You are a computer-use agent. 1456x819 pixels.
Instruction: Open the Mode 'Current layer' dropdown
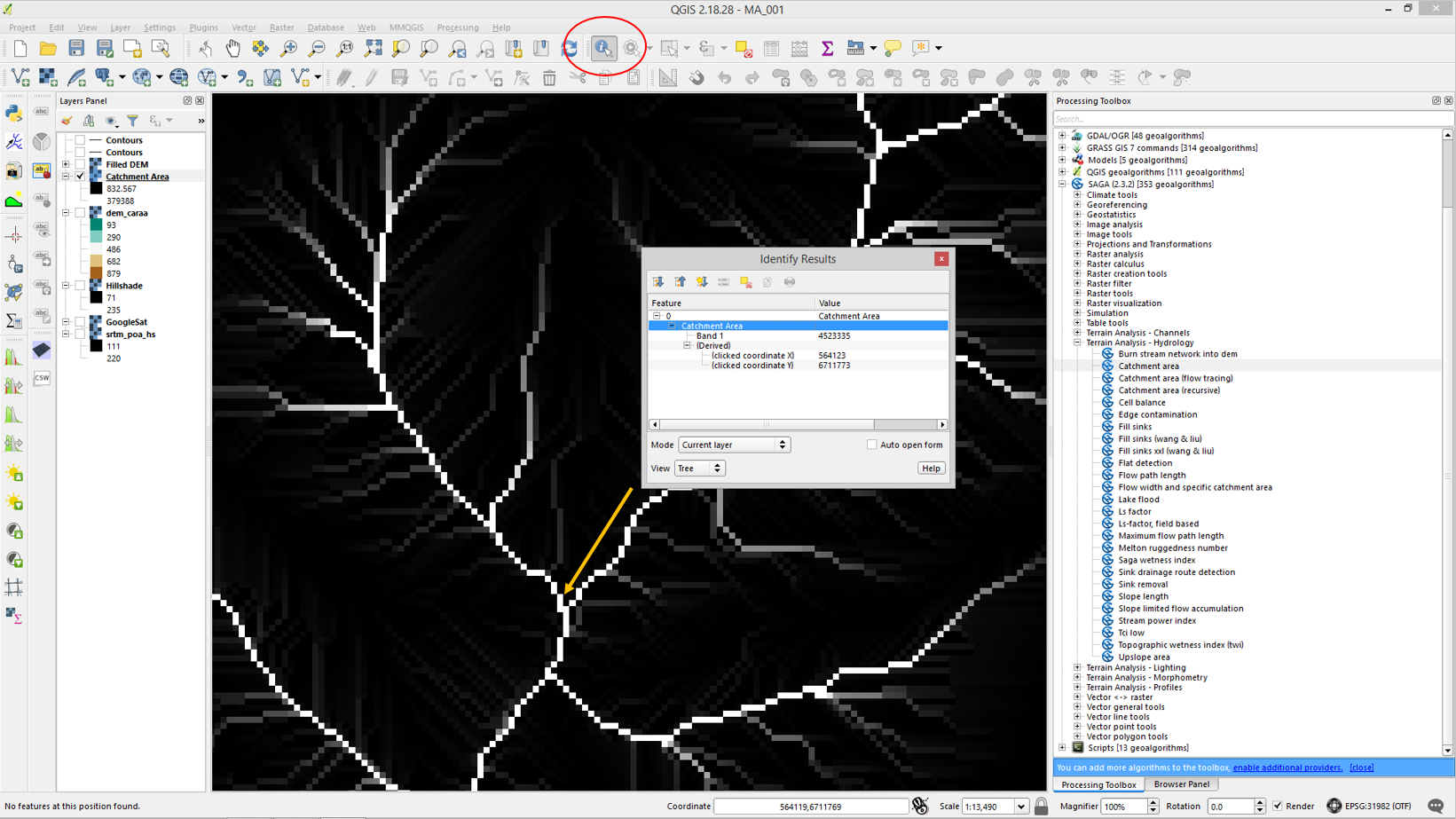point(734,445)
